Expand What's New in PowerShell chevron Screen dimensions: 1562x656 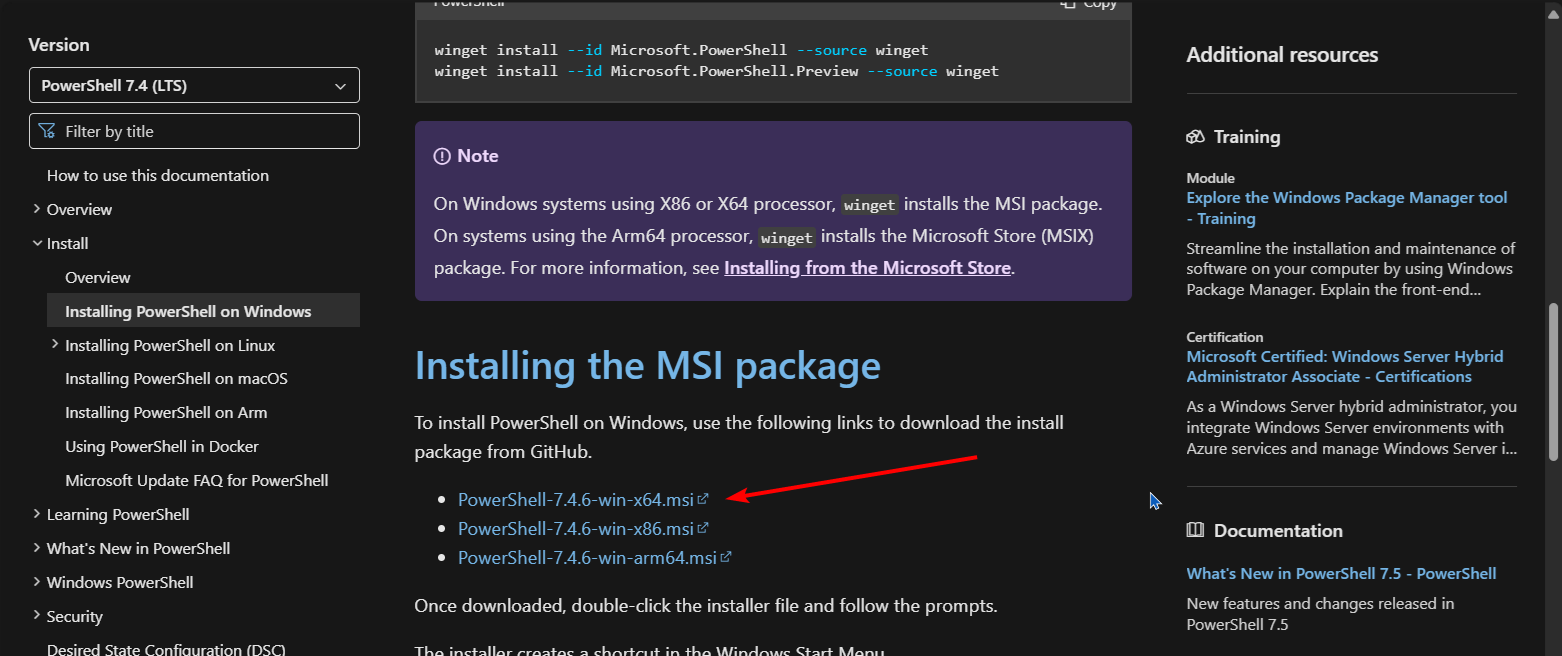(37, 548)
